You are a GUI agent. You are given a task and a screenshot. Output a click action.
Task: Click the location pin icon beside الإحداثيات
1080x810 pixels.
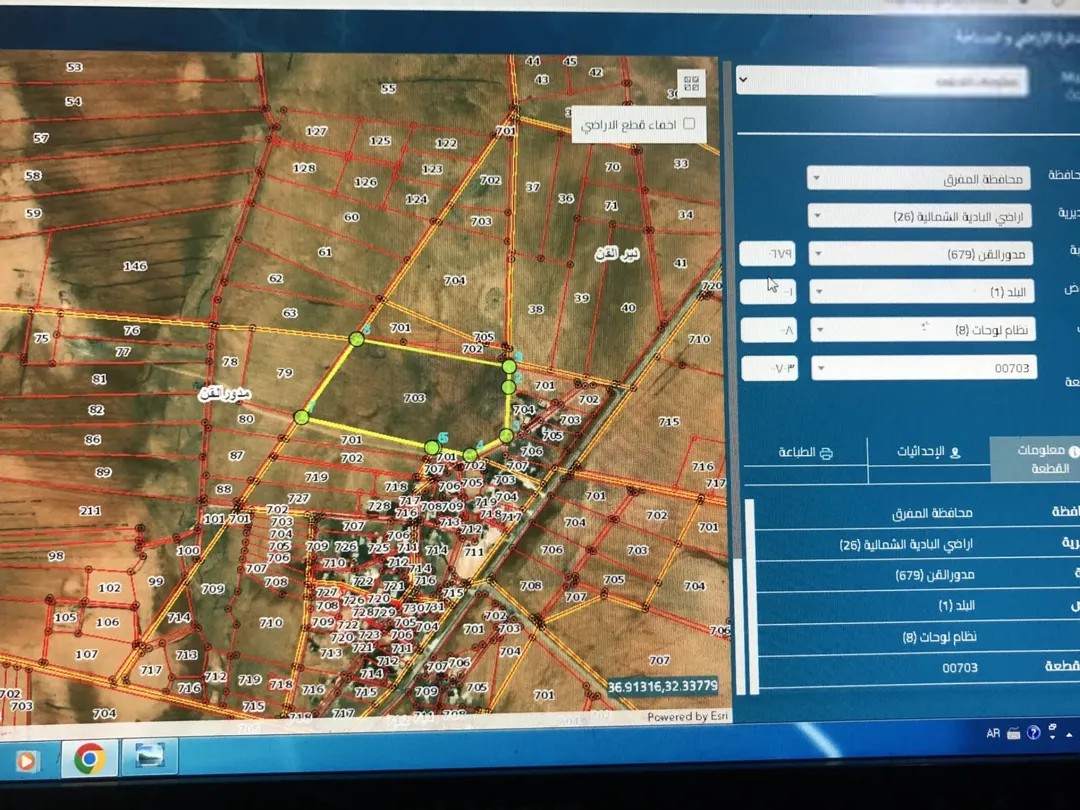click(955, 453)
